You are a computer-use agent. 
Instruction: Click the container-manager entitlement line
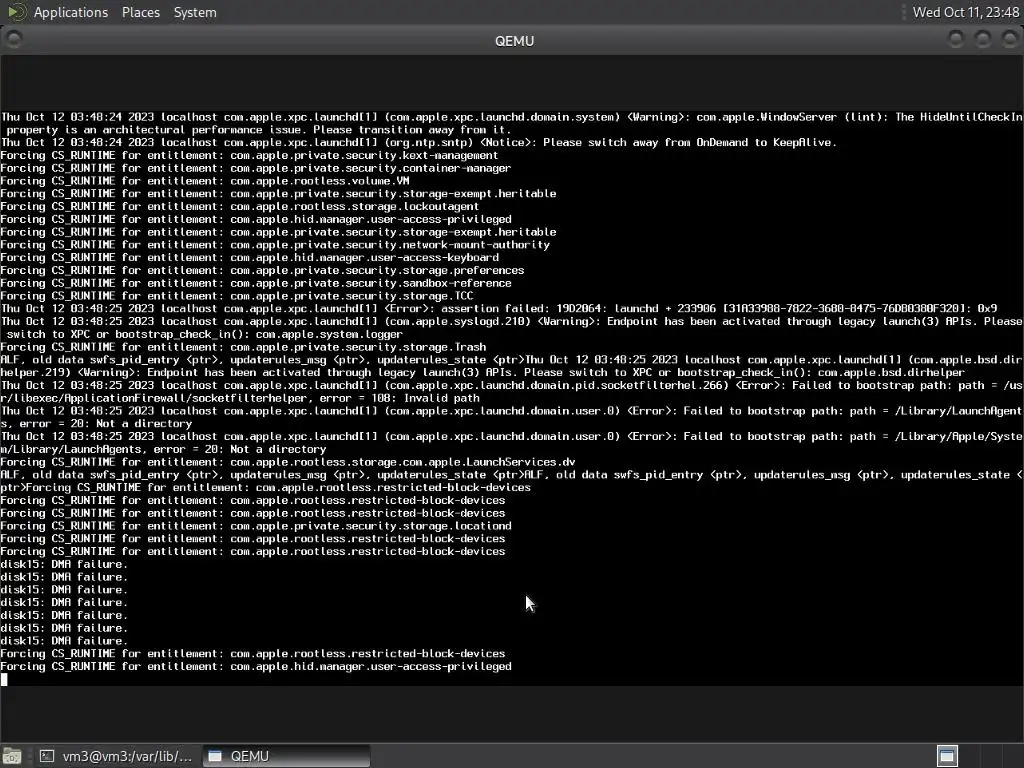point(256,168)
